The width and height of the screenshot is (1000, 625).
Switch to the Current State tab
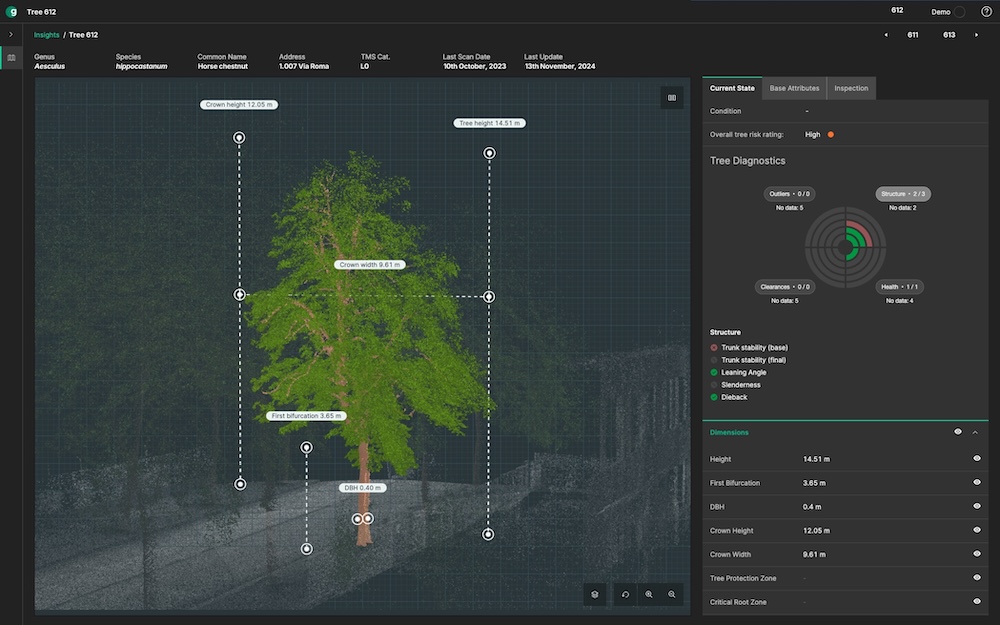pyautogui.click(x=732, y=88)
